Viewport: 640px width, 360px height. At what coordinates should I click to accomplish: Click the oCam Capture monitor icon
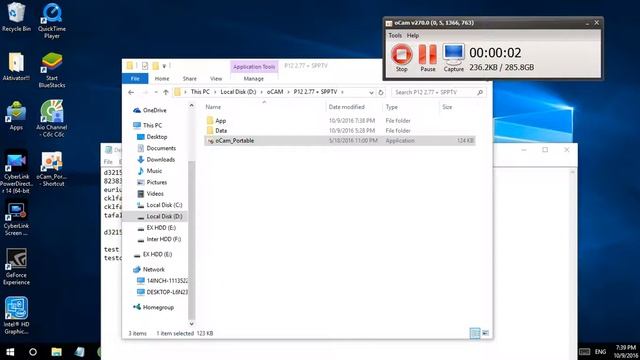(x=453, y=58)
